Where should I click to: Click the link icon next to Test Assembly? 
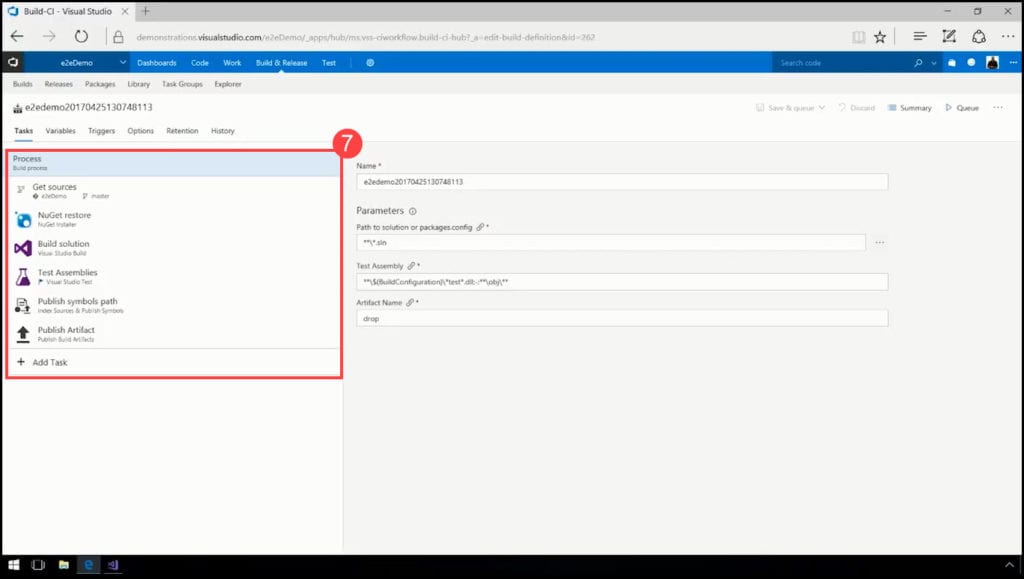pos(411,266)
